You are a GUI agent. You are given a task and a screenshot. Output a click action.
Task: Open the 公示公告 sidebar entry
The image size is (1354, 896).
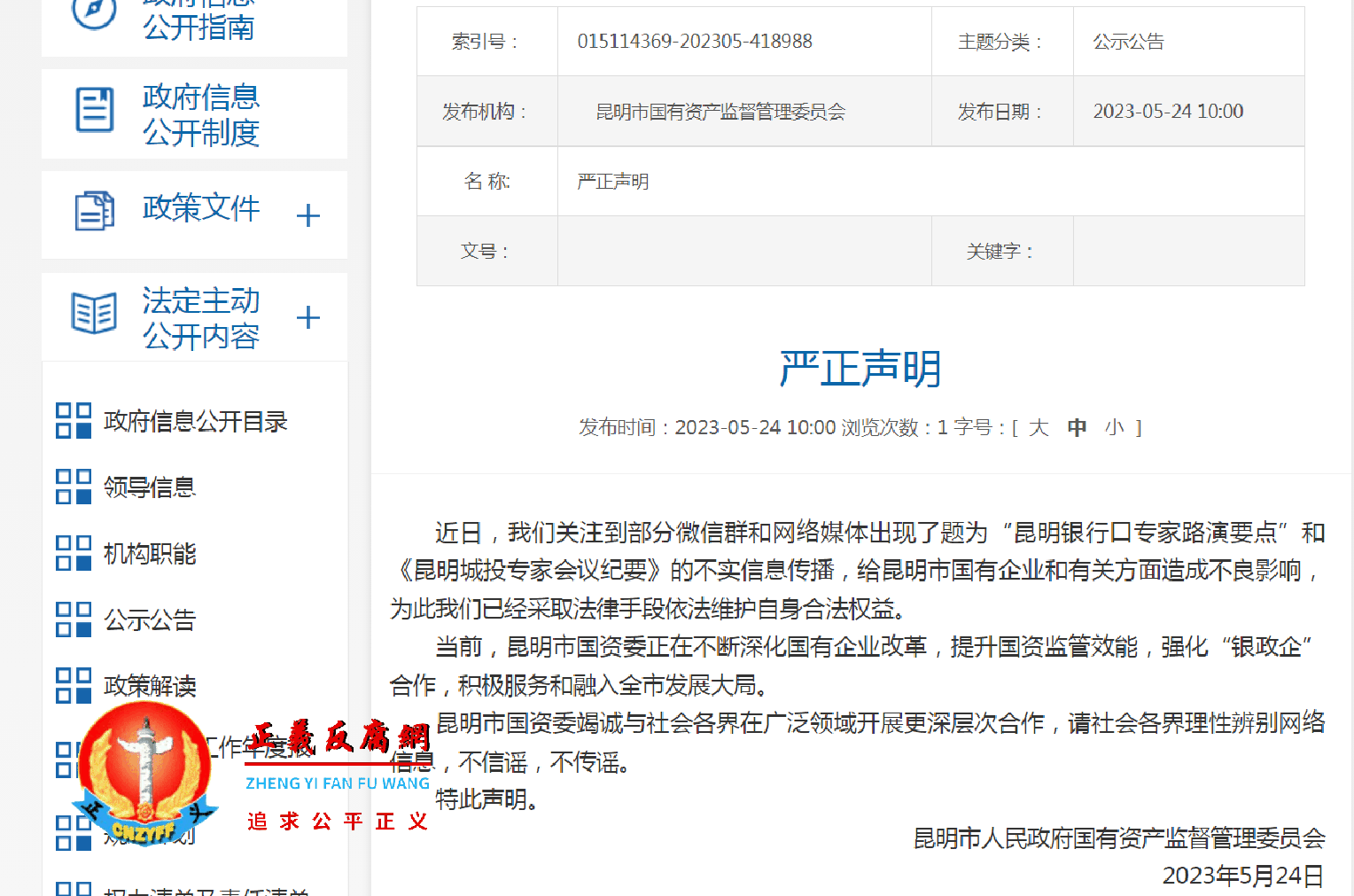[151, 619]
